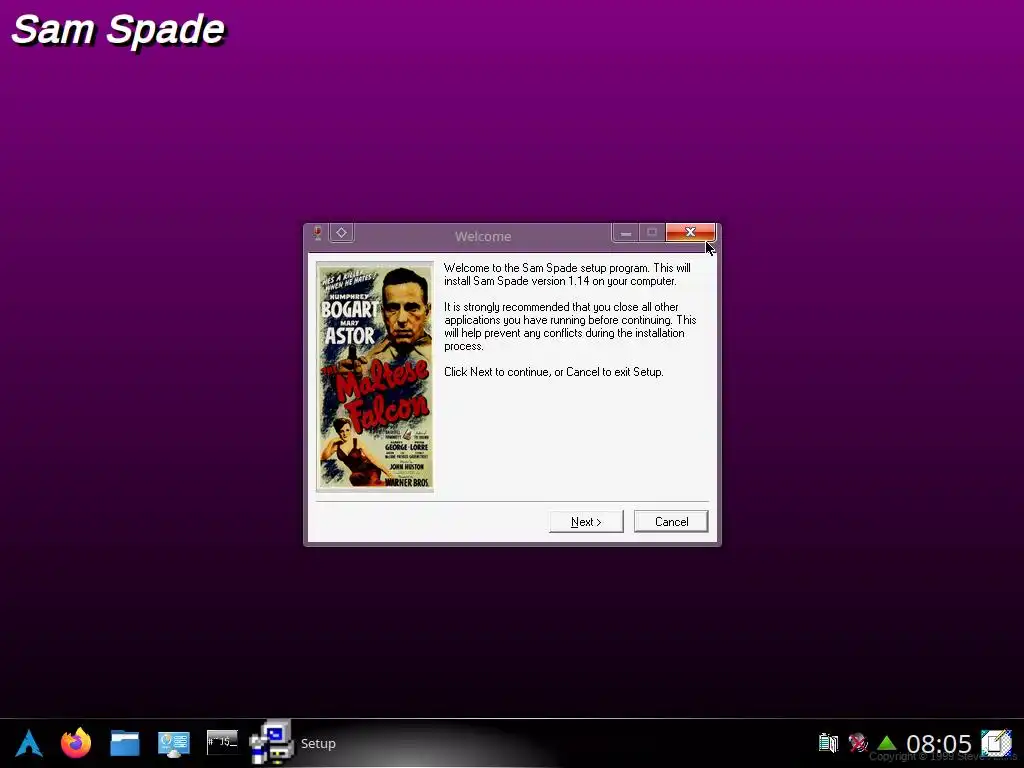
Task: Open the Arch Linux application launcher
Action: [x=29, y=743]
